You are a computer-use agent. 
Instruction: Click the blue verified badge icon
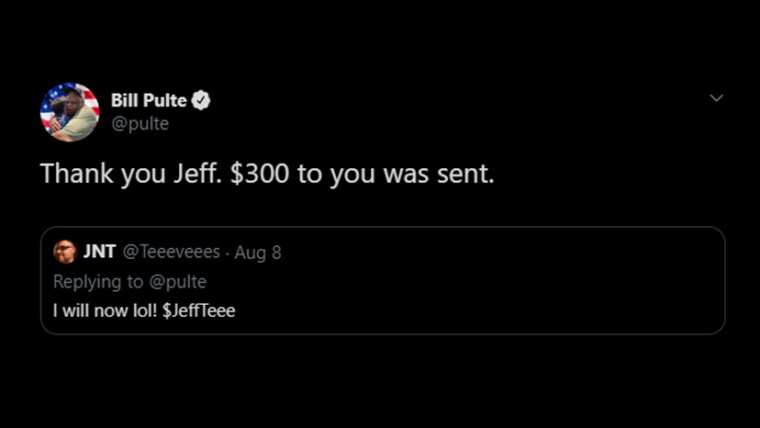[x=201, y=101]
